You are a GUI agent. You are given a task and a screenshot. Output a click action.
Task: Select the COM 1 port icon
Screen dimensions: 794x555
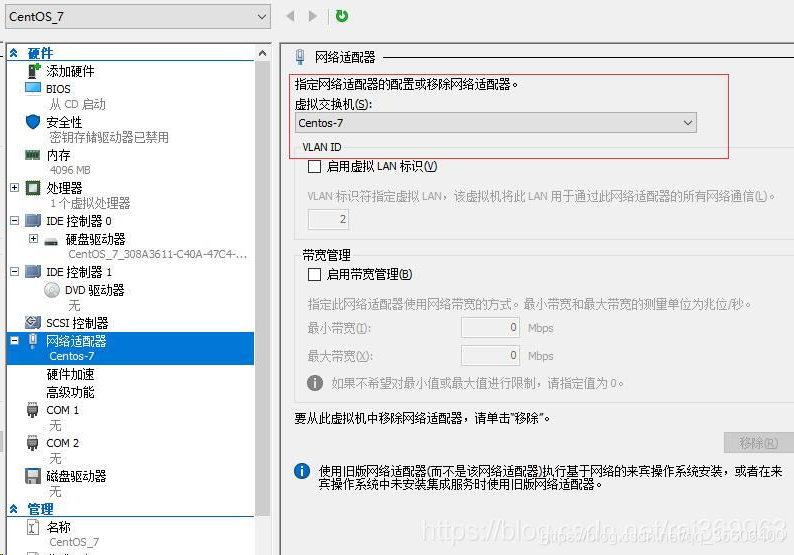32,410
